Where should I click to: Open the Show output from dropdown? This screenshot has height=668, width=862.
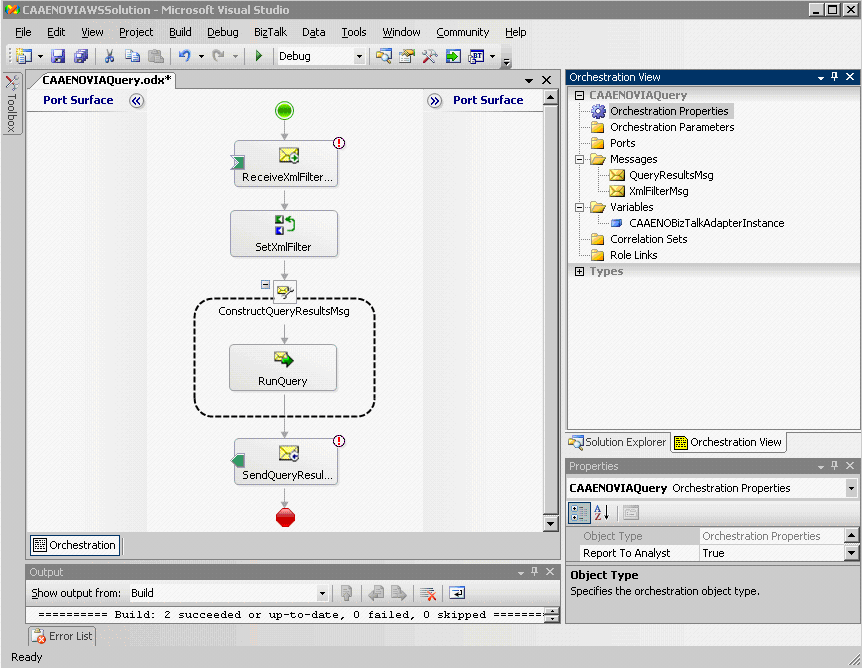click(x=323, y=593)
